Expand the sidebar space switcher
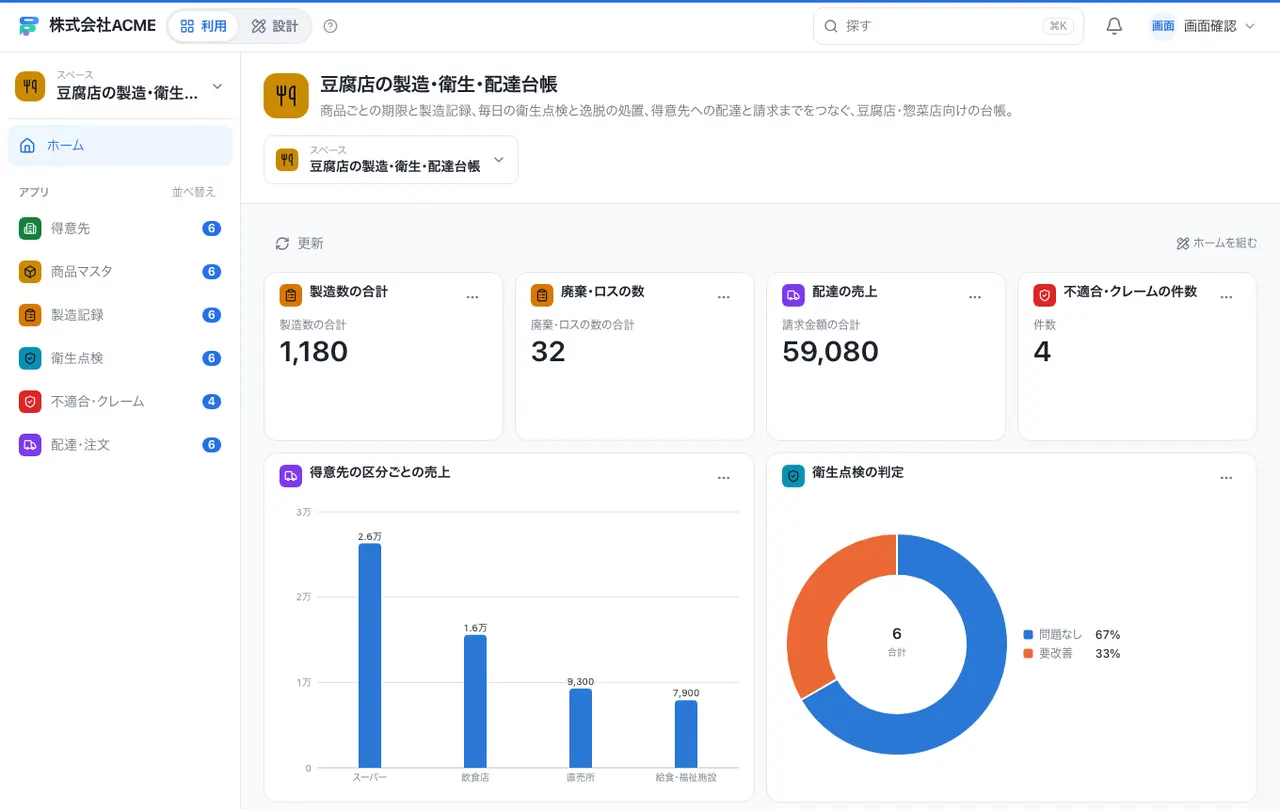The height and width of the screenshot is (809, 1280). (120, 86)
